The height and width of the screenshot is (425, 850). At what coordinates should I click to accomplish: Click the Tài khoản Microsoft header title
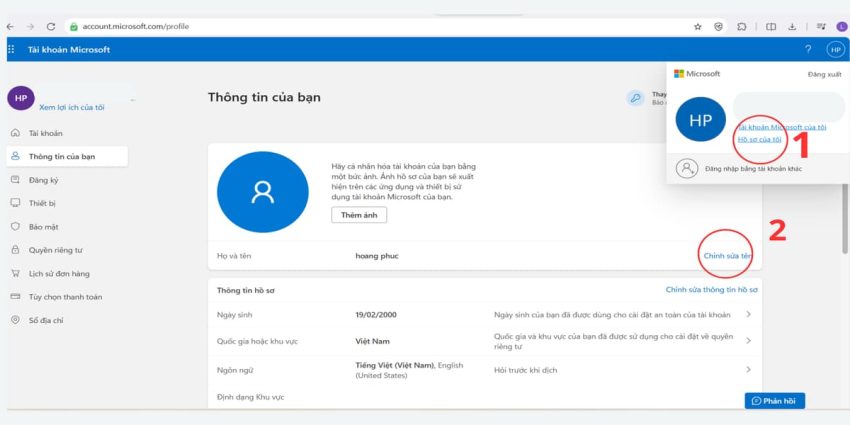(x=69, y=49)
